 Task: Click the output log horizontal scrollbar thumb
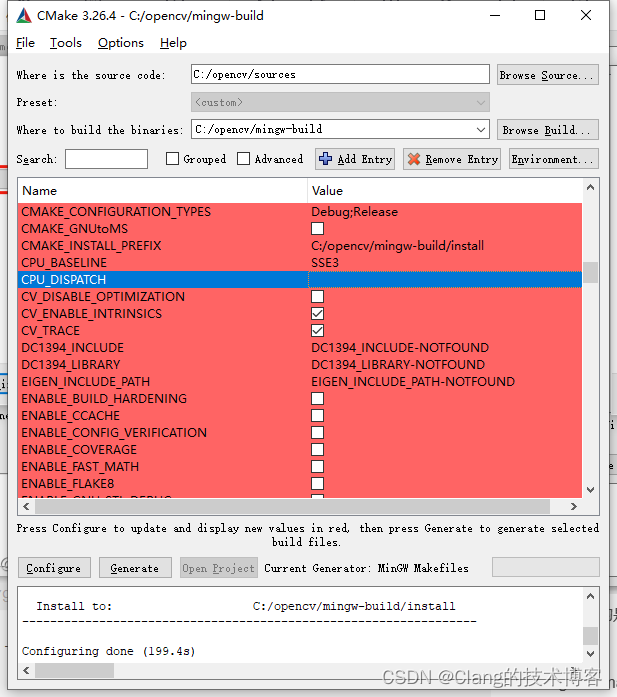[x=74, y=670]
